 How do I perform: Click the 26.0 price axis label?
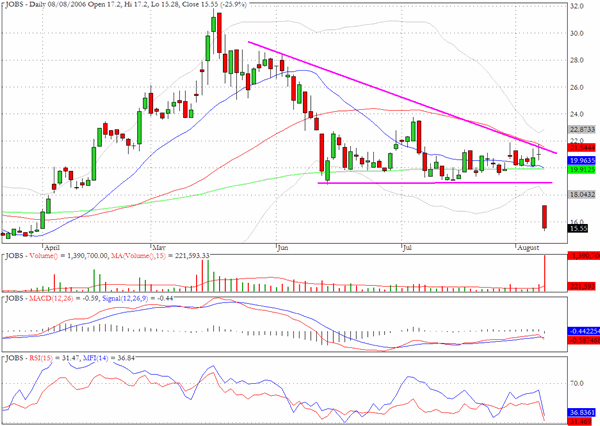point(577,87)
